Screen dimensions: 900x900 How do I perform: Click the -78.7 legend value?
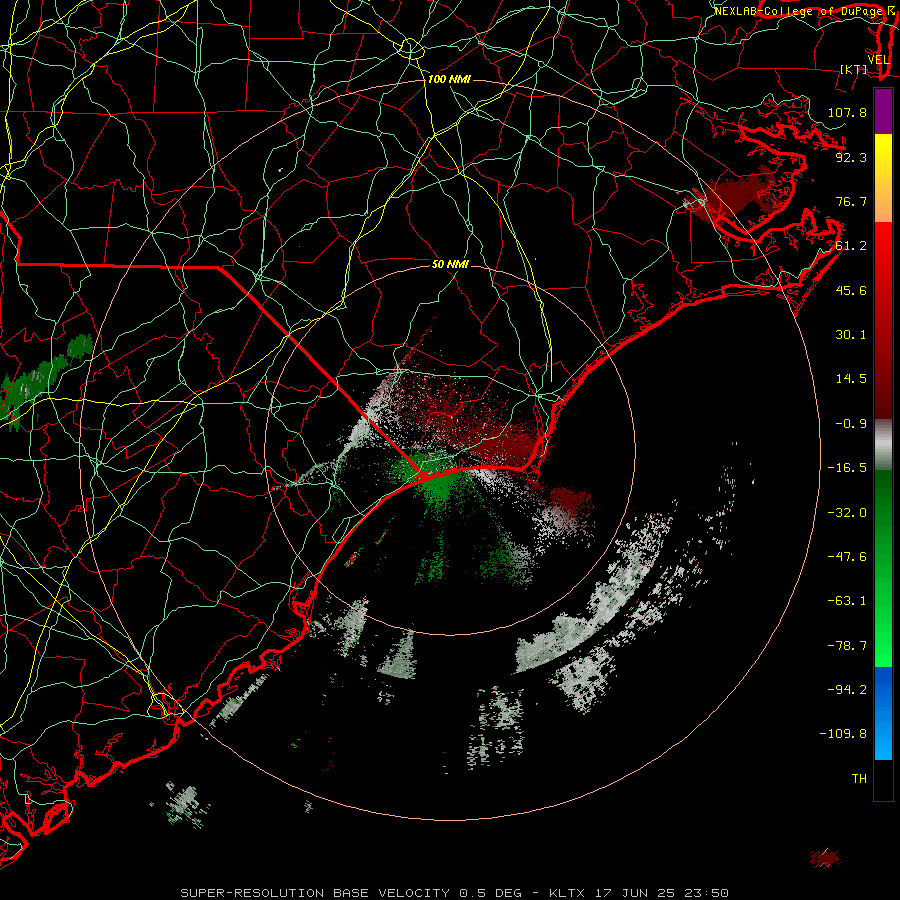pos(847,646)
